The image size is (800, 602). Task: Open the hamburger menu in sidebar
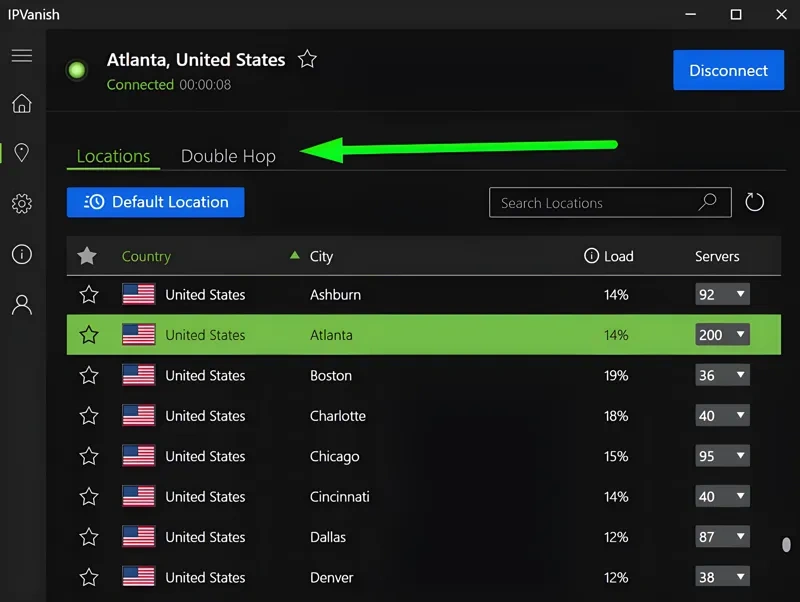point(22,55)
